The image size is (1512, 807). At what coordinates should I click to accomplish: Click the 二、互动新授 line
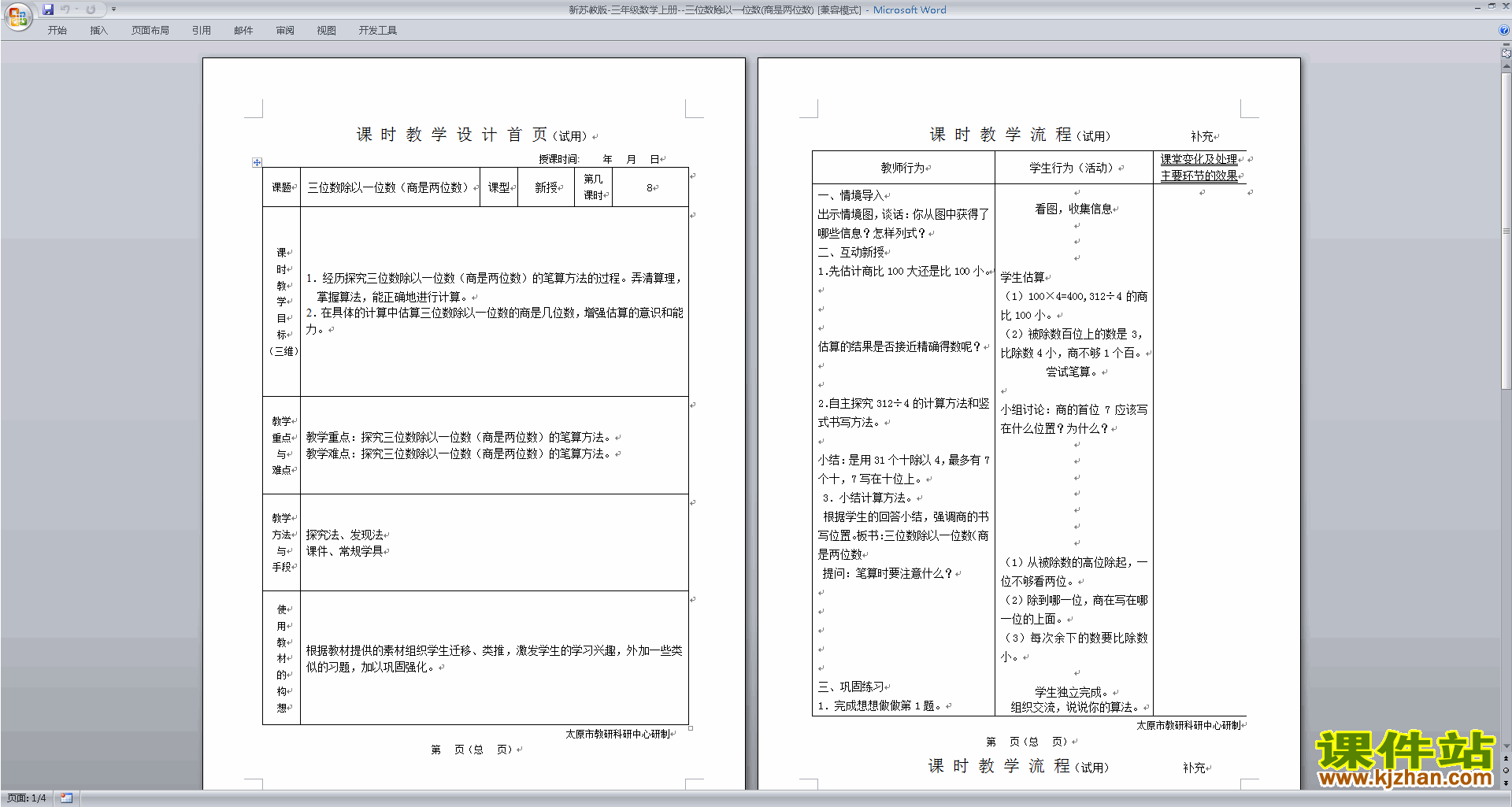click(x=850, y=252)
